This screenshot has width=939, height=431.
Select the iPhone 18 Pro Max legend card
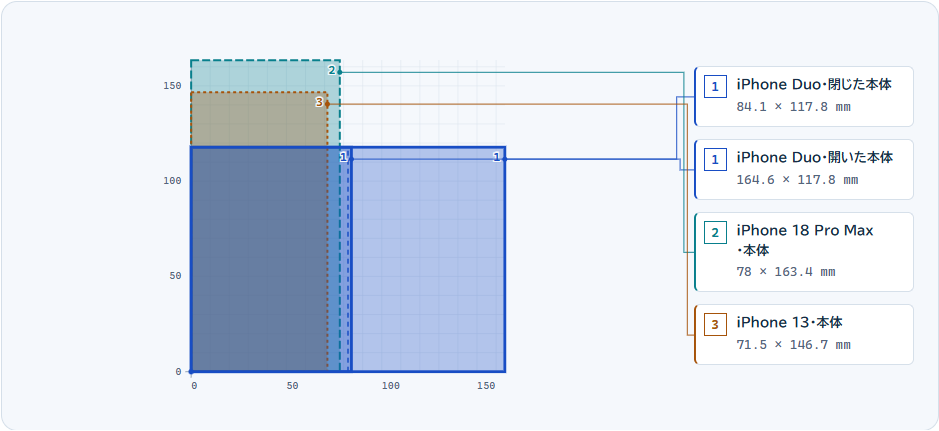tap(804, 252)
